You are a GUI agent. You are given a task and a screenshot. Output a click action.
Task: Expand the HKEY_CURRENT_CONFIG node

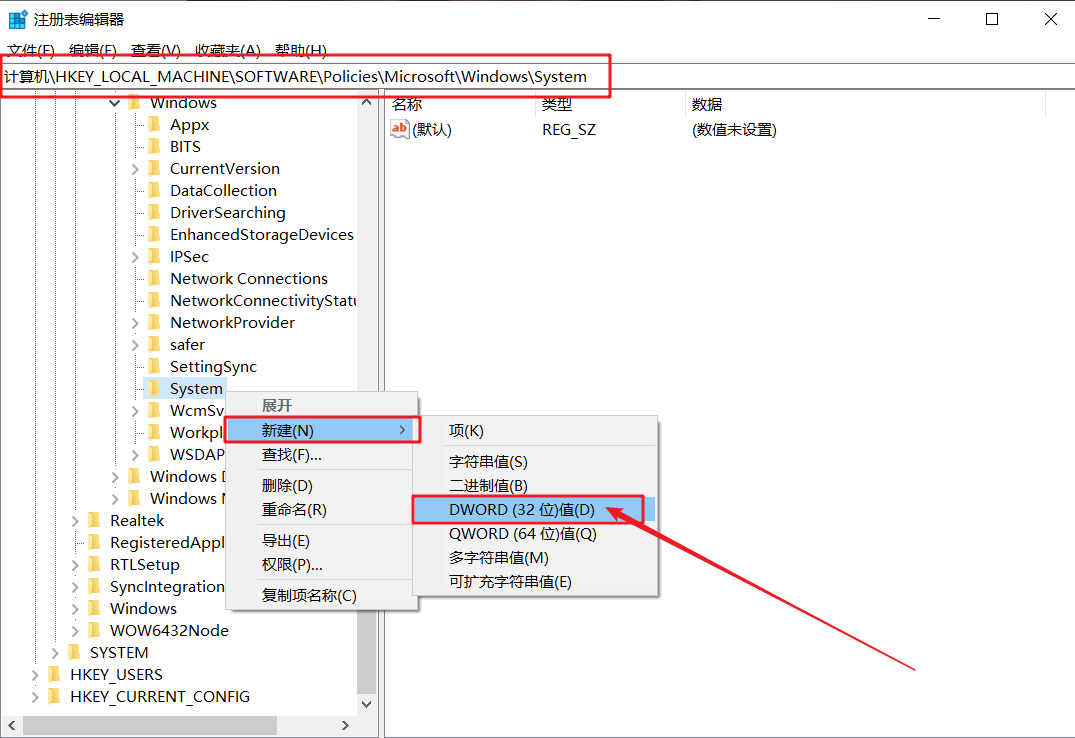(x=35, y=697)
